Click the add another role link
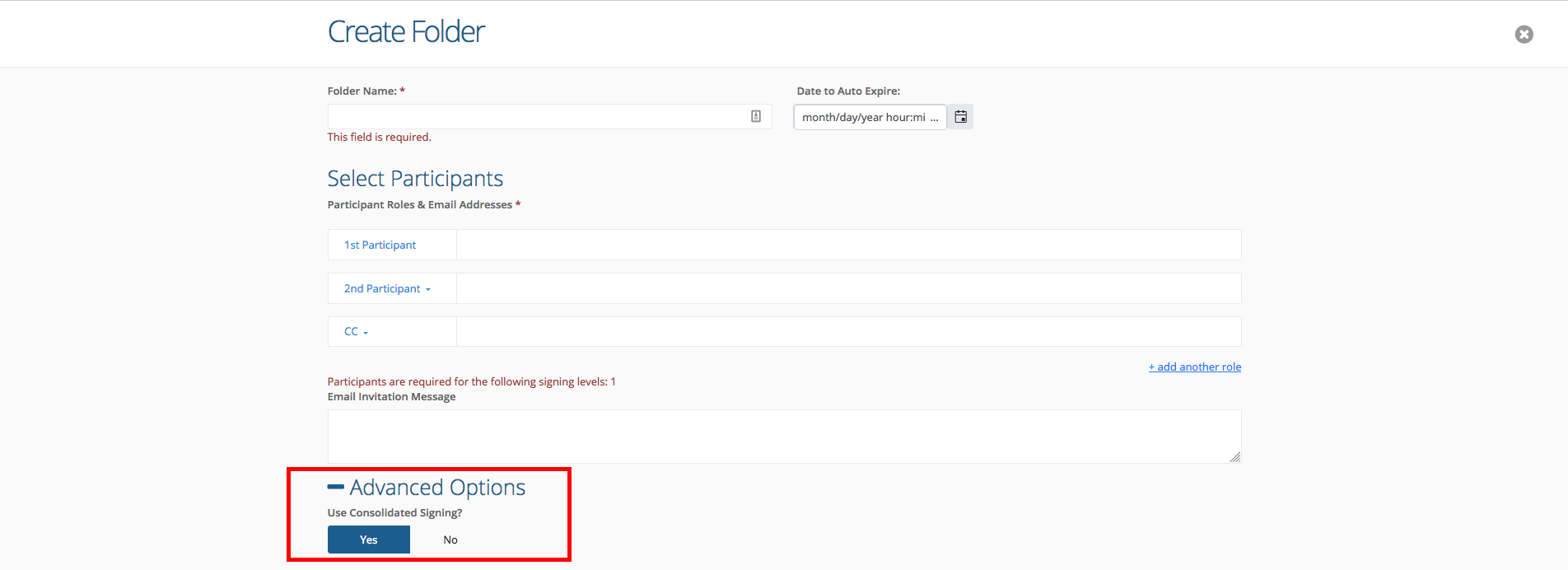Viewport: 1568px width, 570px height. (1195, 367)
